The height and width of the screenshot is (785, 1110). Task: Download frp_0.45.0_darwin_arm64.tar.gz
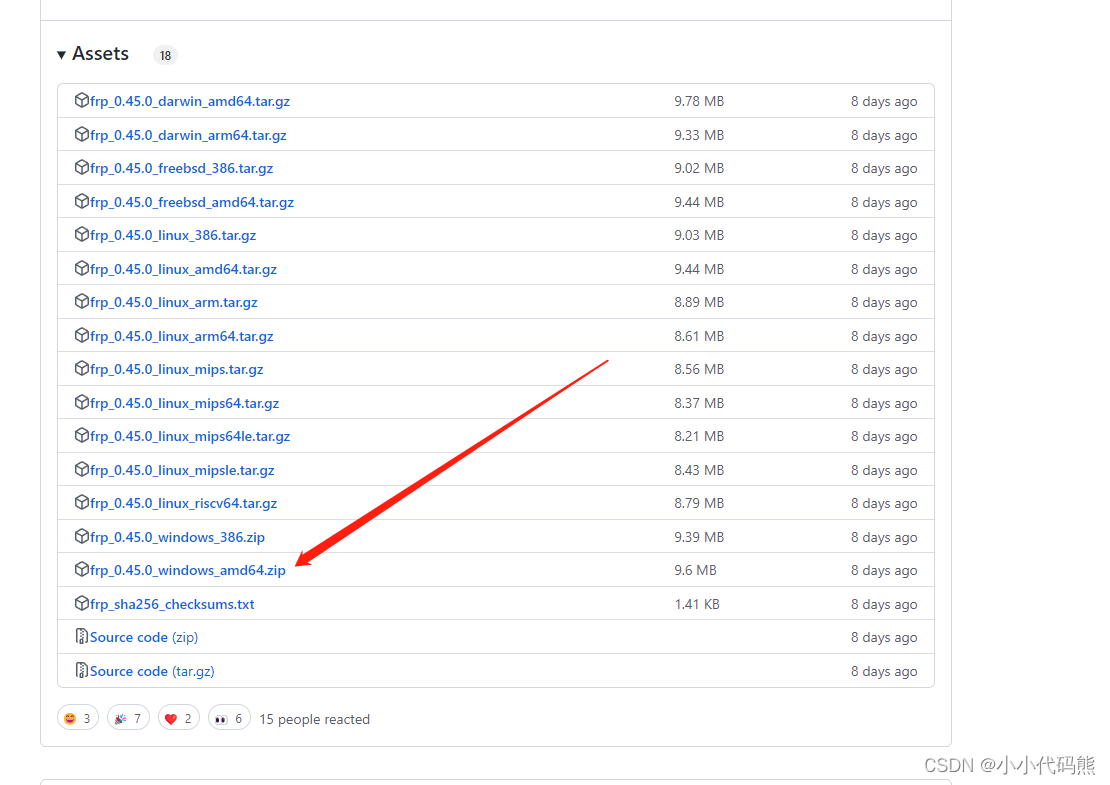(188, 135)
